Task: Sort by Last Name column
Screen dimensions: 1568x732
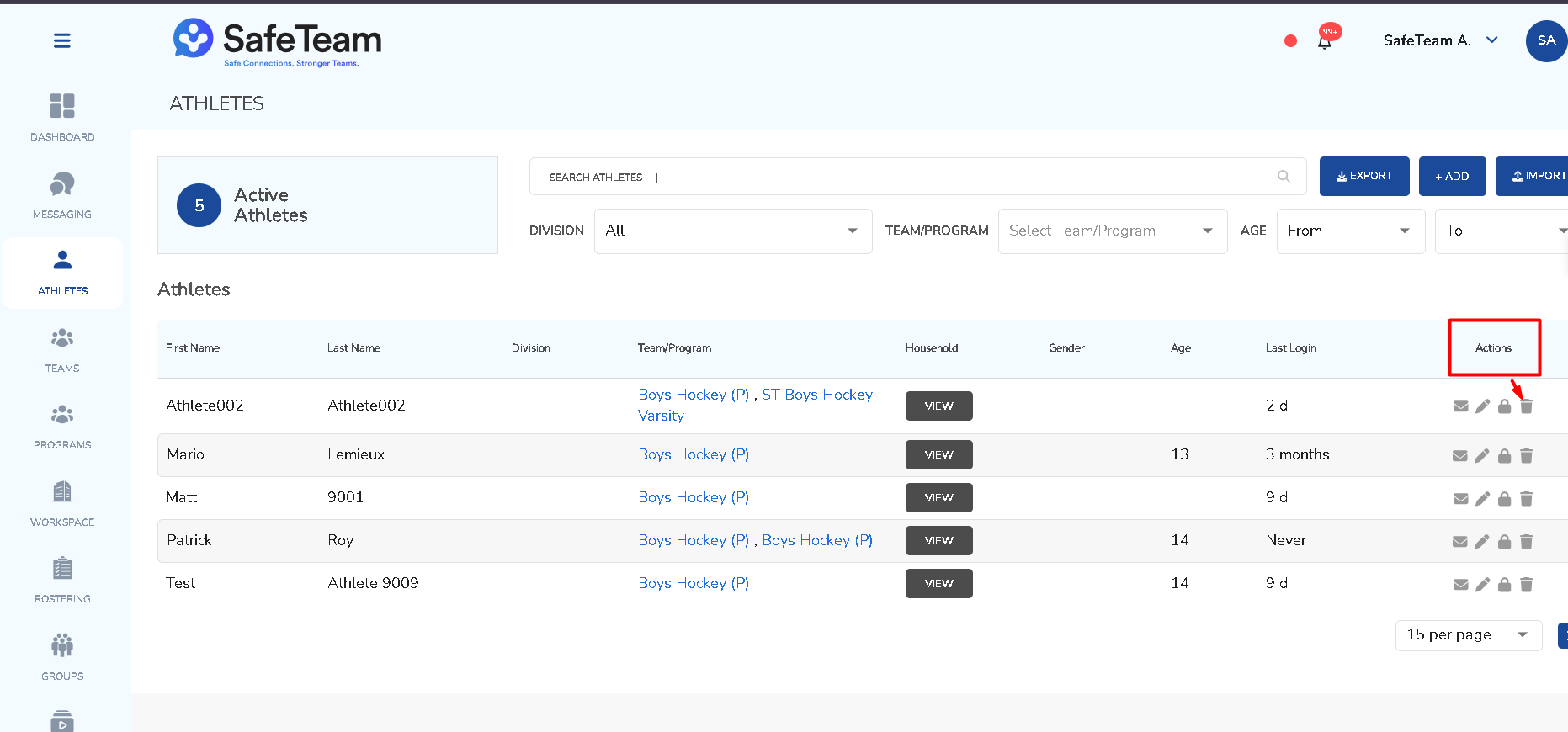Action: pyautogui.click(x=353, y=347)
